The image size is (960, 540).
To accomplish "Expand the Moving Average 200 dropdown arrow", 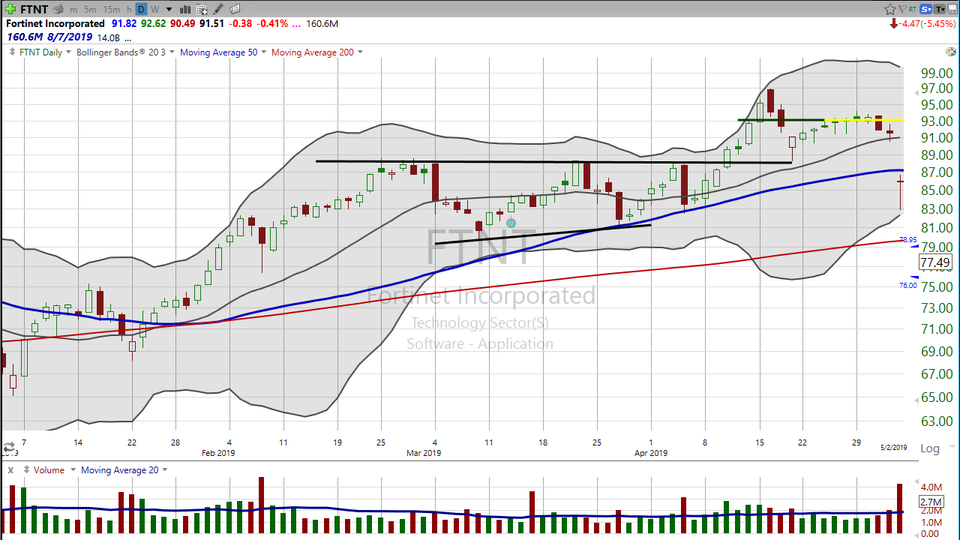I will 360,52.
